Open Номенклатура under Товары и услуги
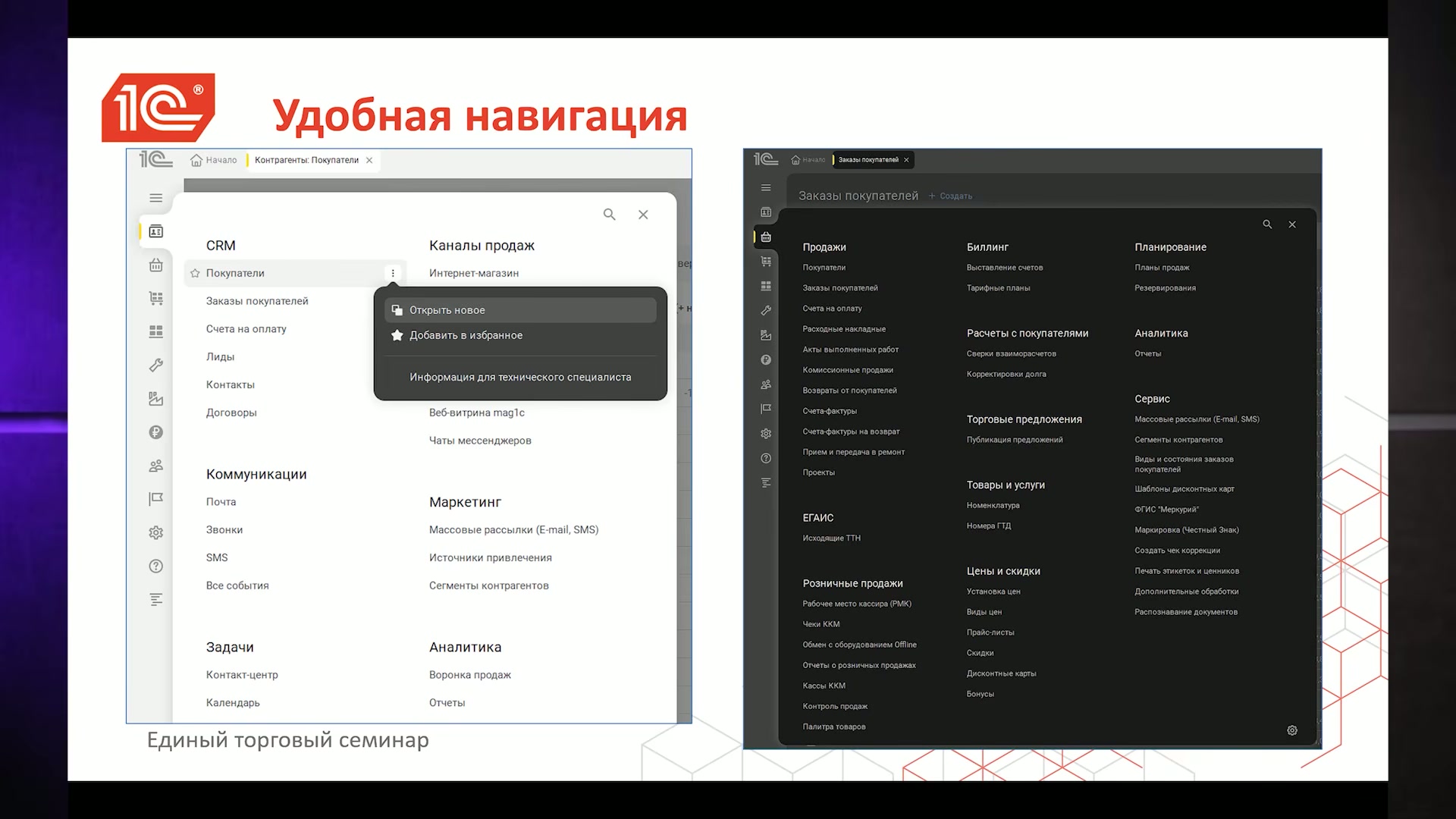The image size is (1456, 819). [x=993, y=505]
